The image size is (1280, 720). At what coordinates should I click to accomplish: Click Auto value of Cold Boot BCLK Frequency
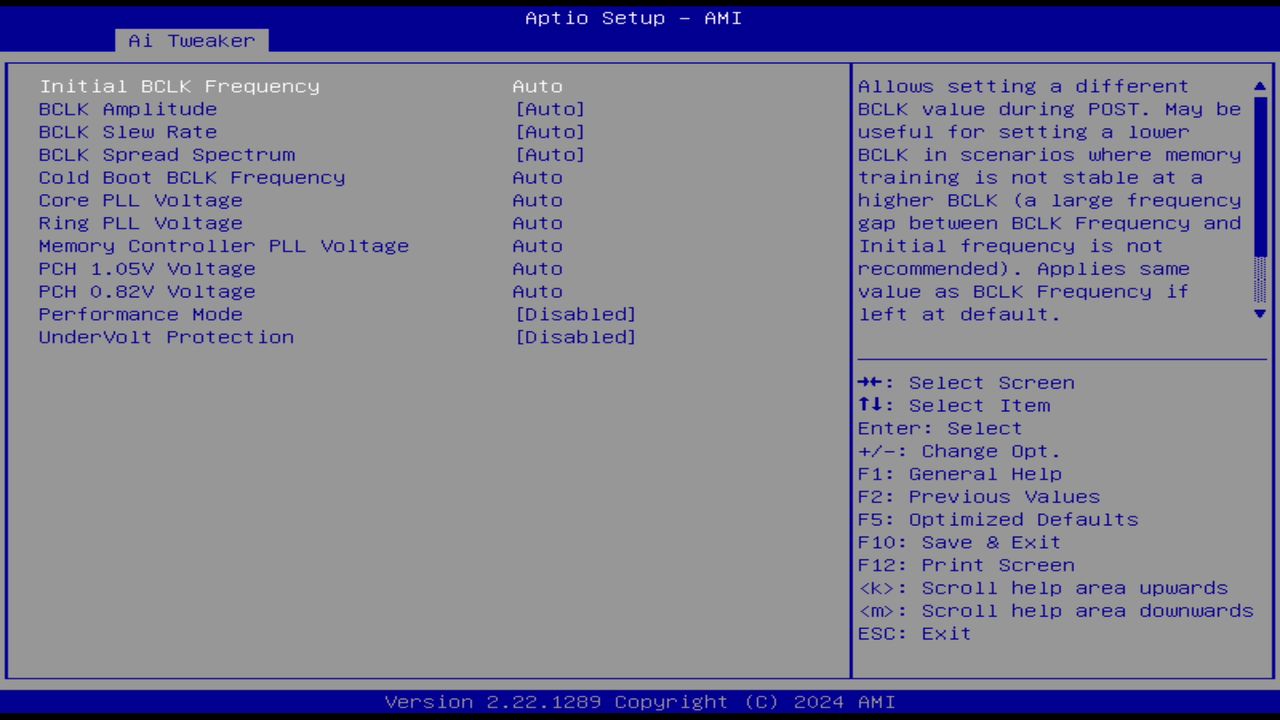pyautogui.click(x=537, y=178)
